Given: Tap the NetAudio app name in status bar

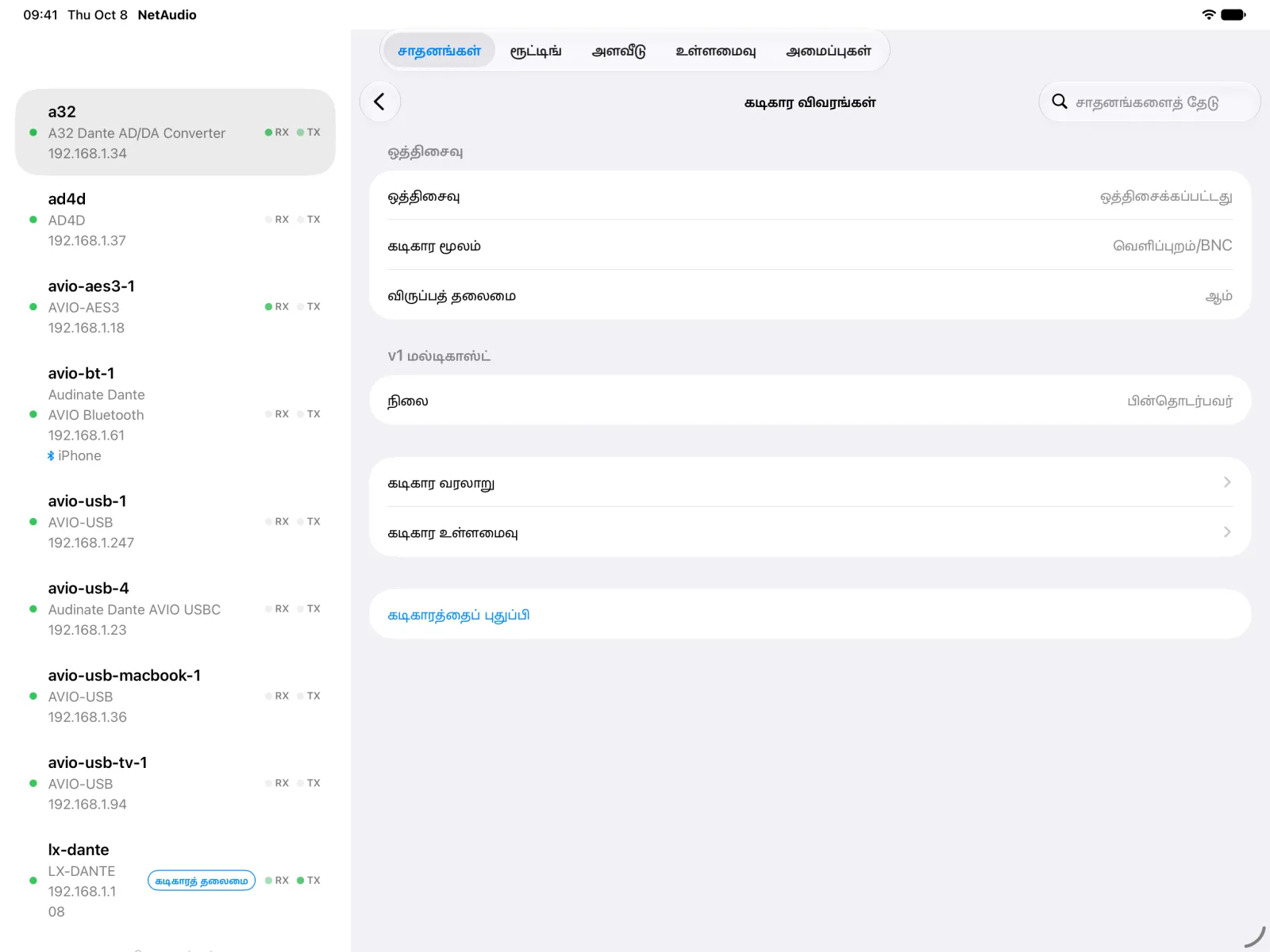Looking at the screenshot, I should (x=167, y=15).
